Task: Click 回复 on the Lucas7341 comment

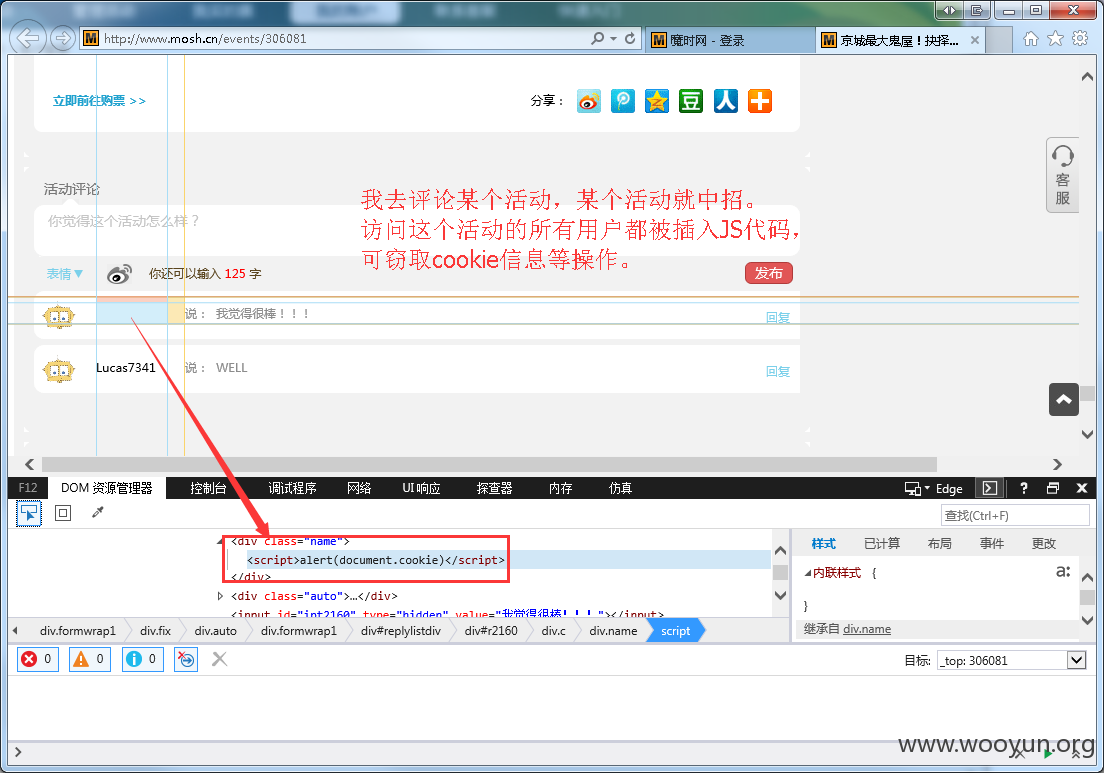Action: (778, 371)
